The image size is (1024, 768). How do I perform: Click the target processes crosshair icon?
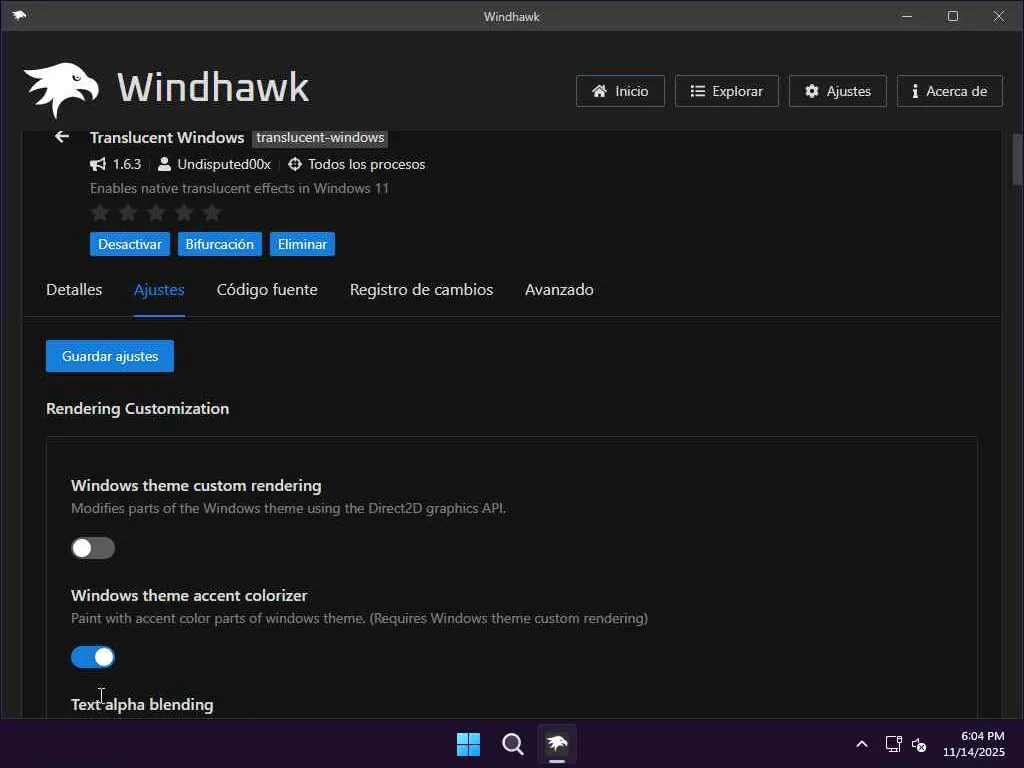[x=295, y=164]
